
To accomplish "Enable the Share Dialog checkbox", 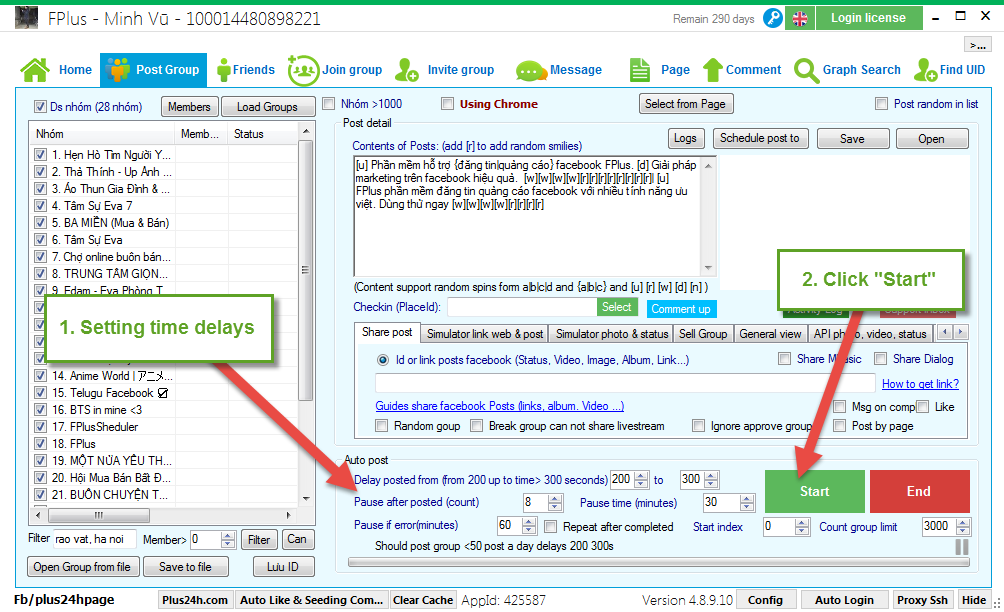I will tap(880, 358).
